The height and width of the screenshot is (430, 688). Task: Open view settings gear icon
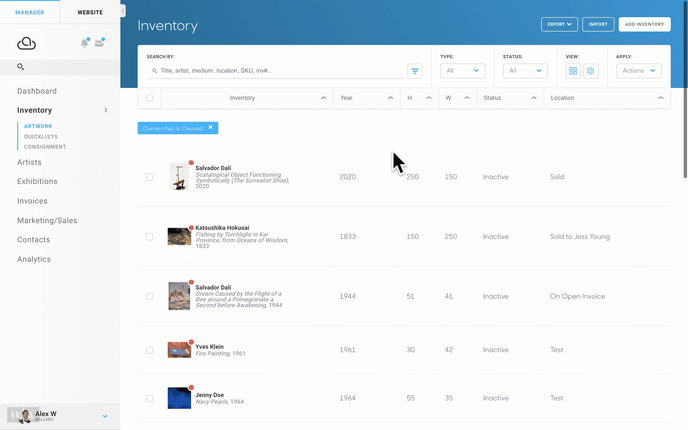point(591,71)
